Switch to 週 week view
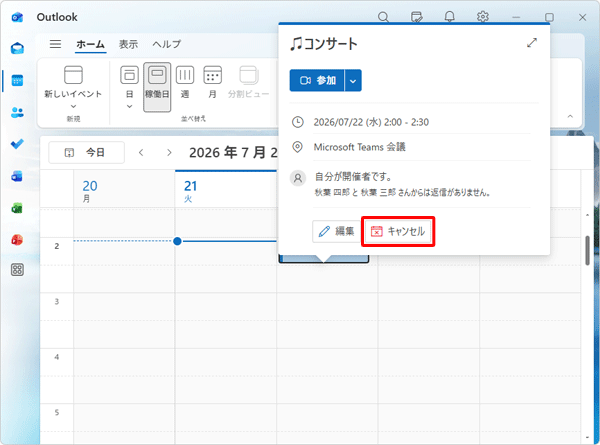The height and width of the screenshot is (445, 600). coord(185,82)
